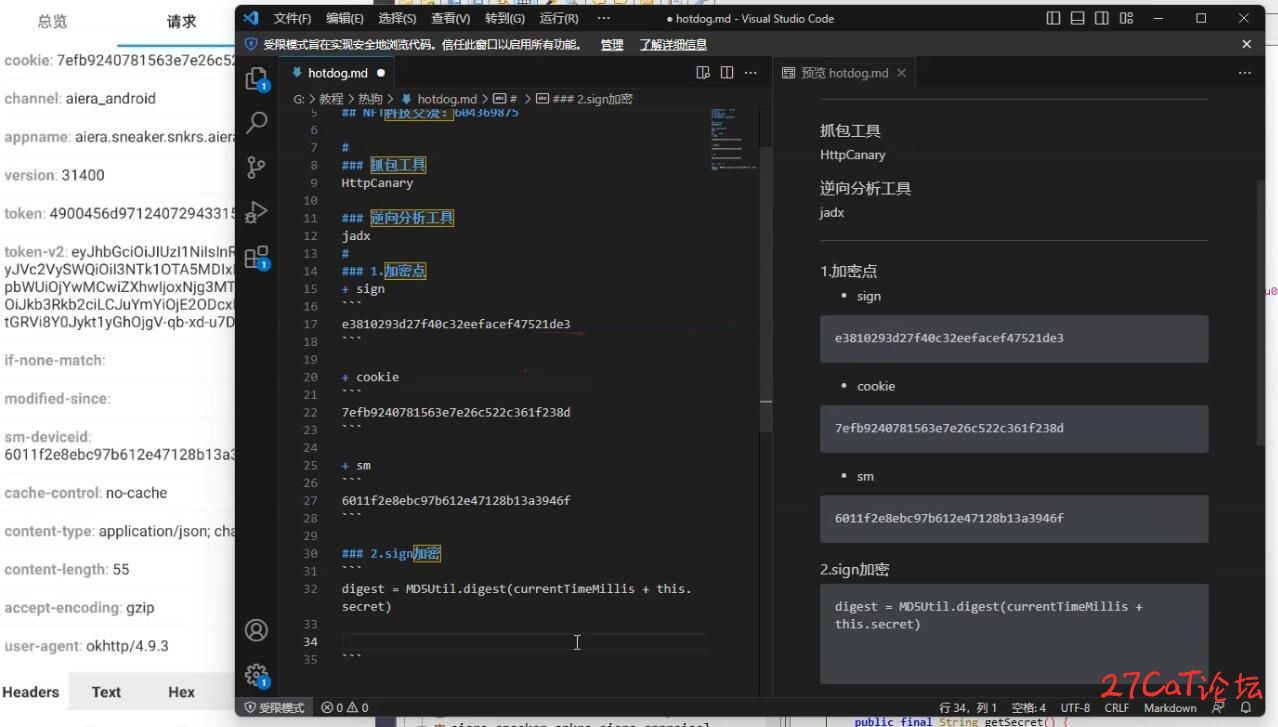The image size is (1278, 727).
Task: Click 了解详细信息 link in banner
Action: (x=673, y=44)
